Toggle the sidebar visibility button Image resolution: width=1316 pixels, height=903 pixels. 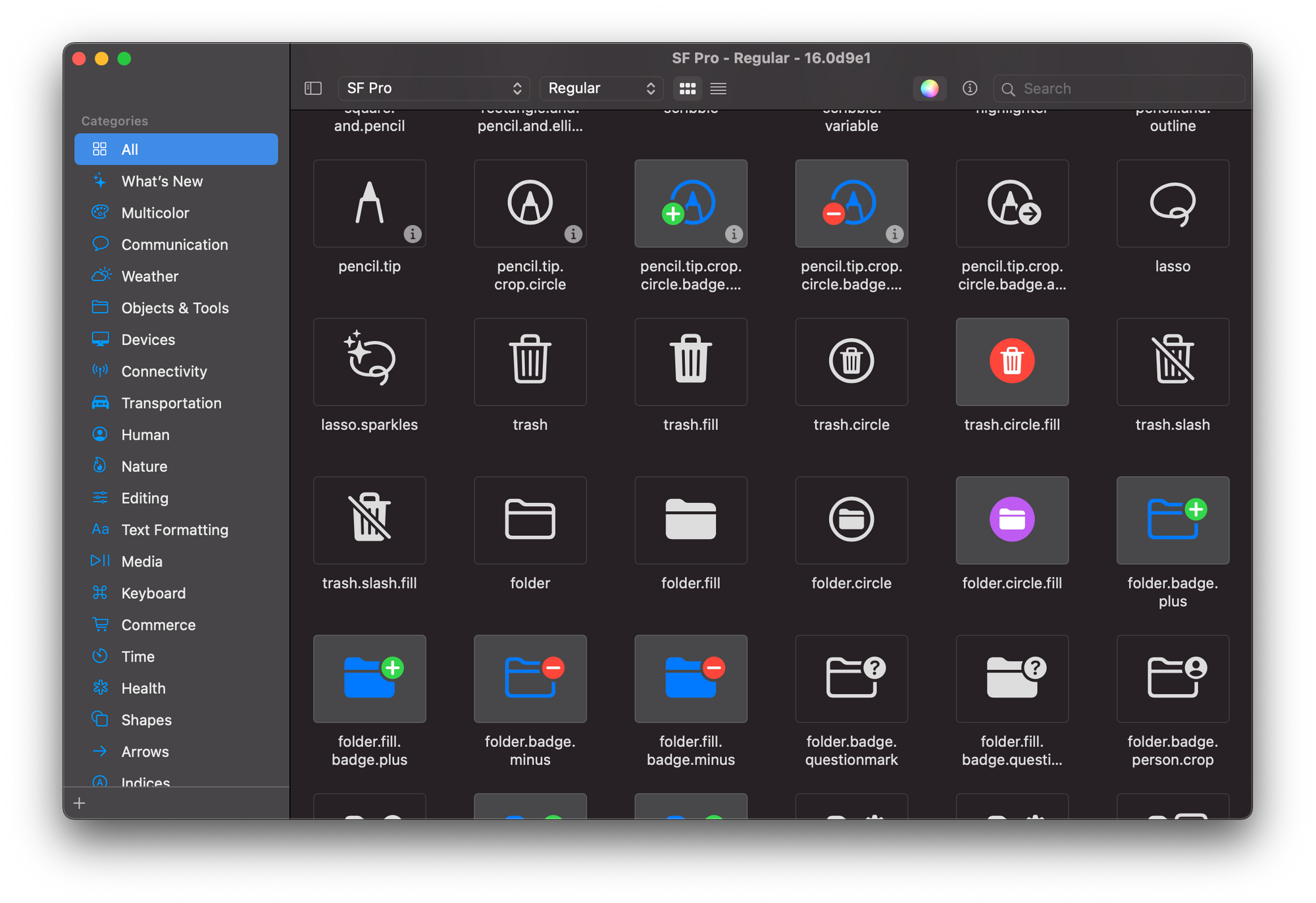(313, 88)
